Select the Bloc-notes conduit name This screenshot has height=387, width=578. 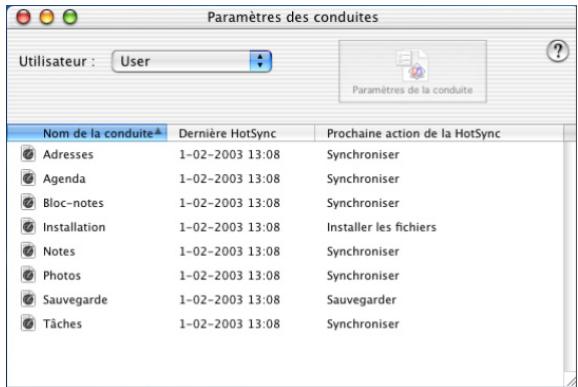[x=73, y=203]
